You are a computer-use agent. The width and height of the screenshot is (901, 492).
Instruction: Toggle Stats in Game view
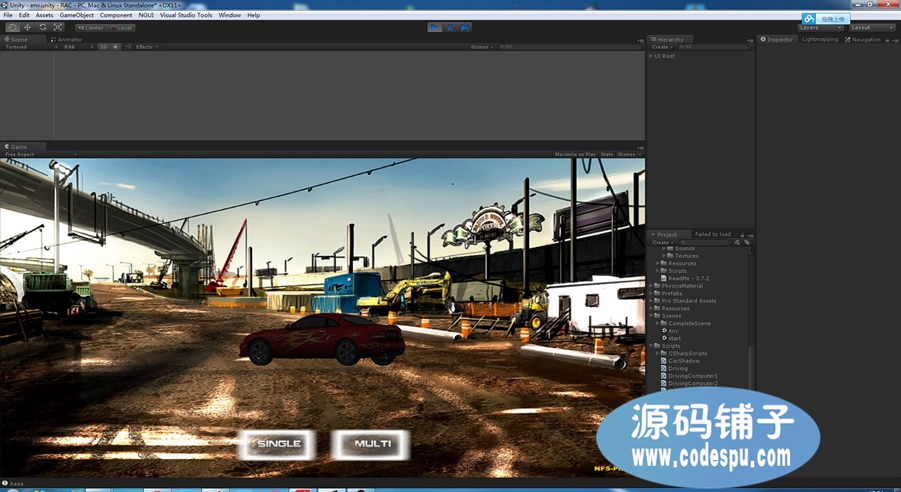[607, 155]
